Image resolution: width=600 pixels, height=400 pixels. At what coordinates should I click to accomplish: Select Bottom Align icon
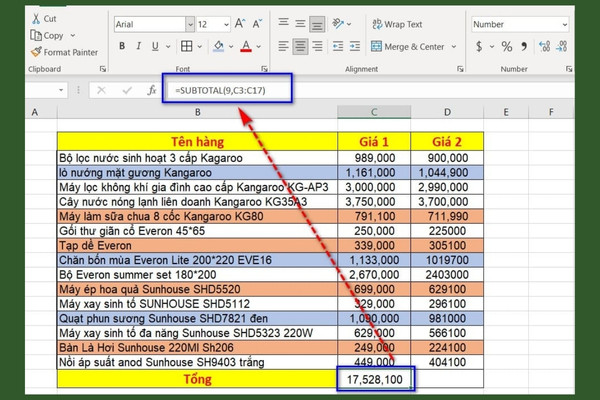click(317, 24)
